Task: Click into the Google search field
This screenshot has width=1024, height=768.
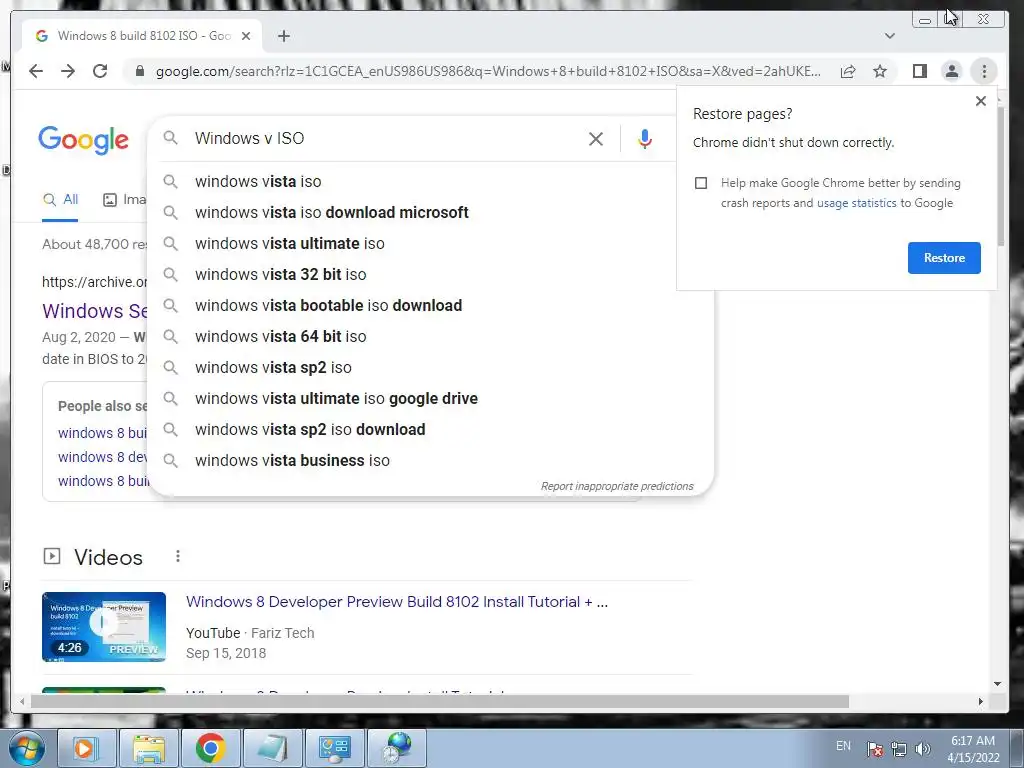Action: 385,138
